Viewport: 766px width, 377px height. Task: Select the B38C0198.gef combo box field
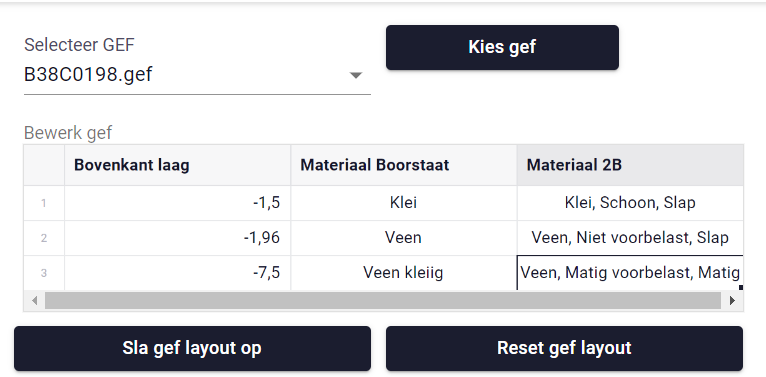coord(197,75)
